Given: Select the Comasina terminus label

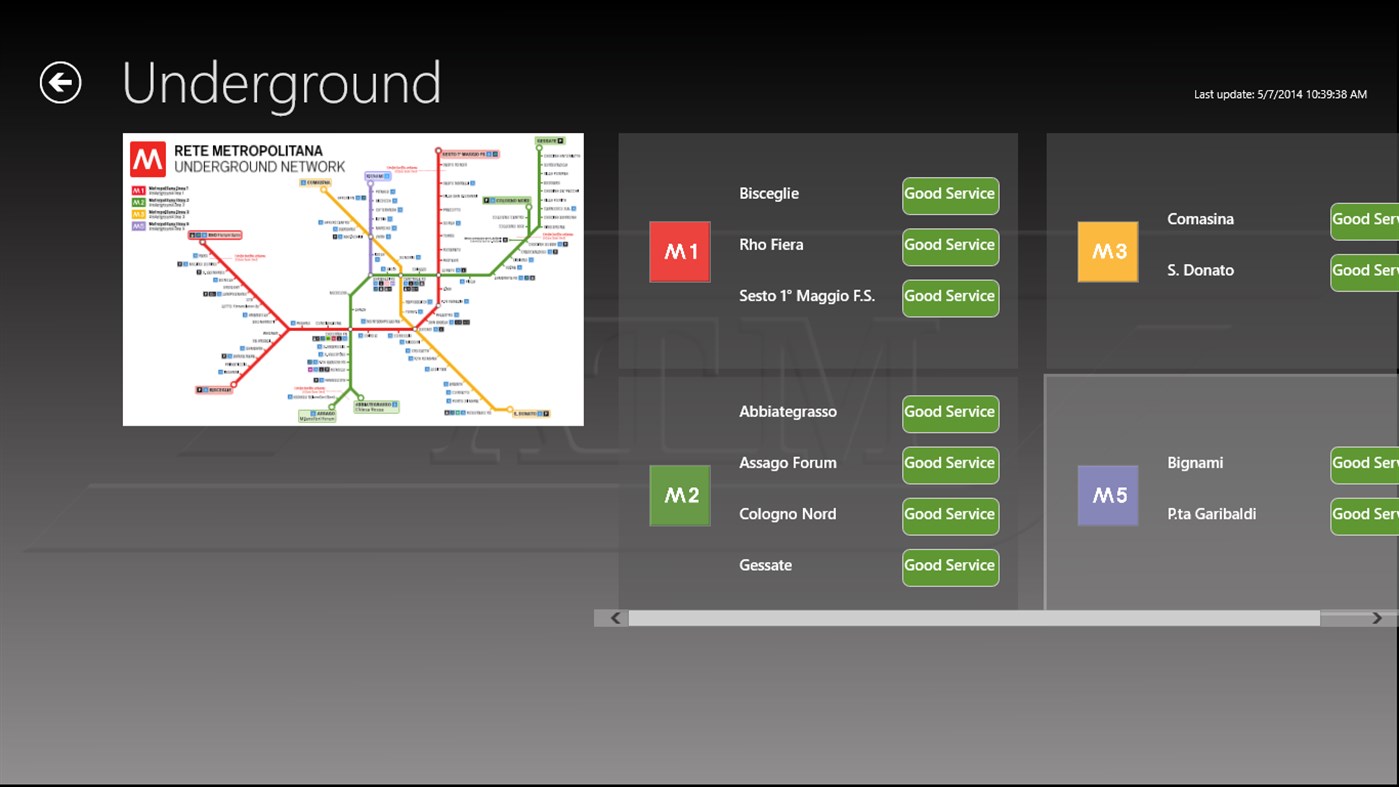Looking at the screenshot, I should 1200,219.
